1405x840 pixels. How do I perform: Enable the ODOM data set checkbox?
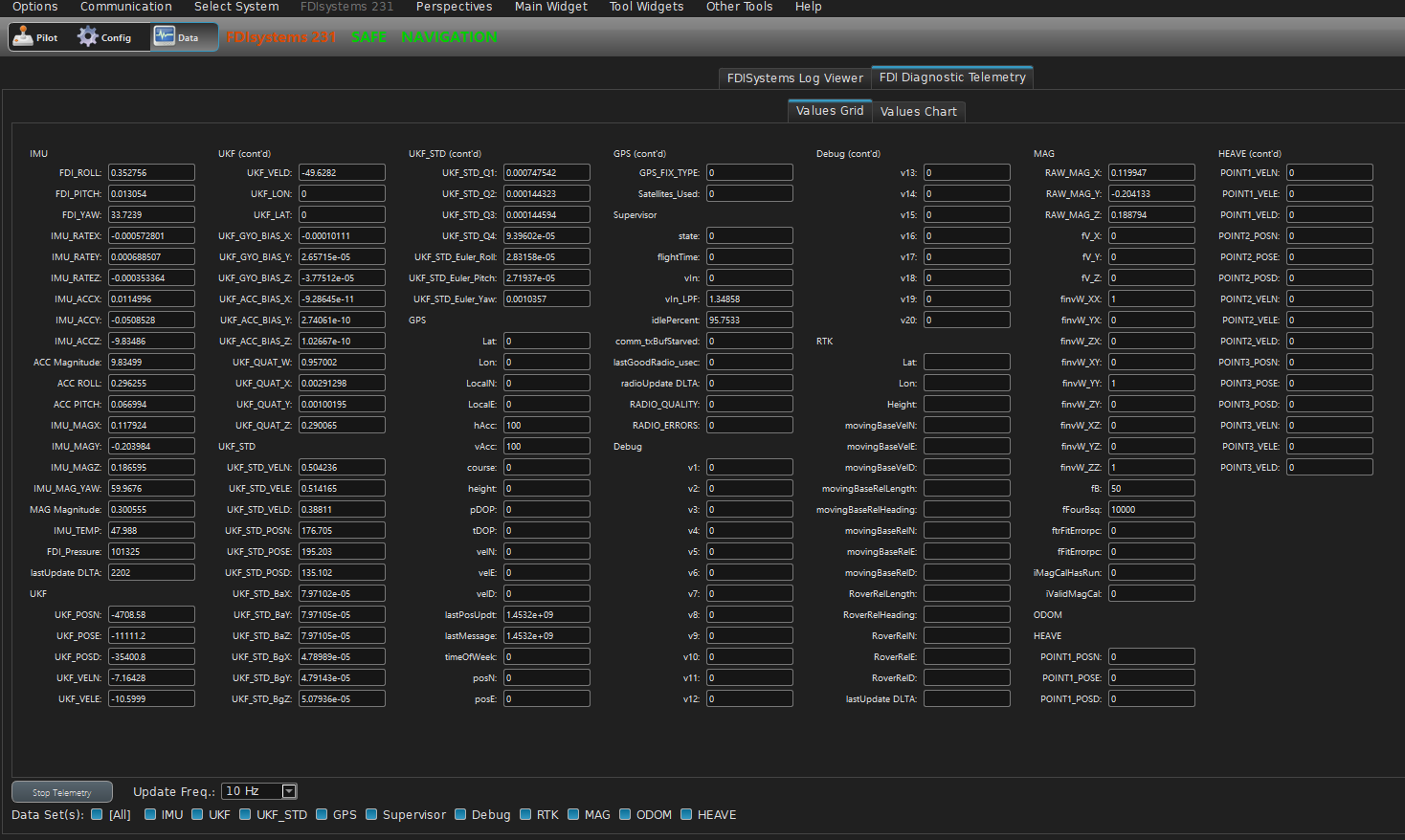pos(625,815)
